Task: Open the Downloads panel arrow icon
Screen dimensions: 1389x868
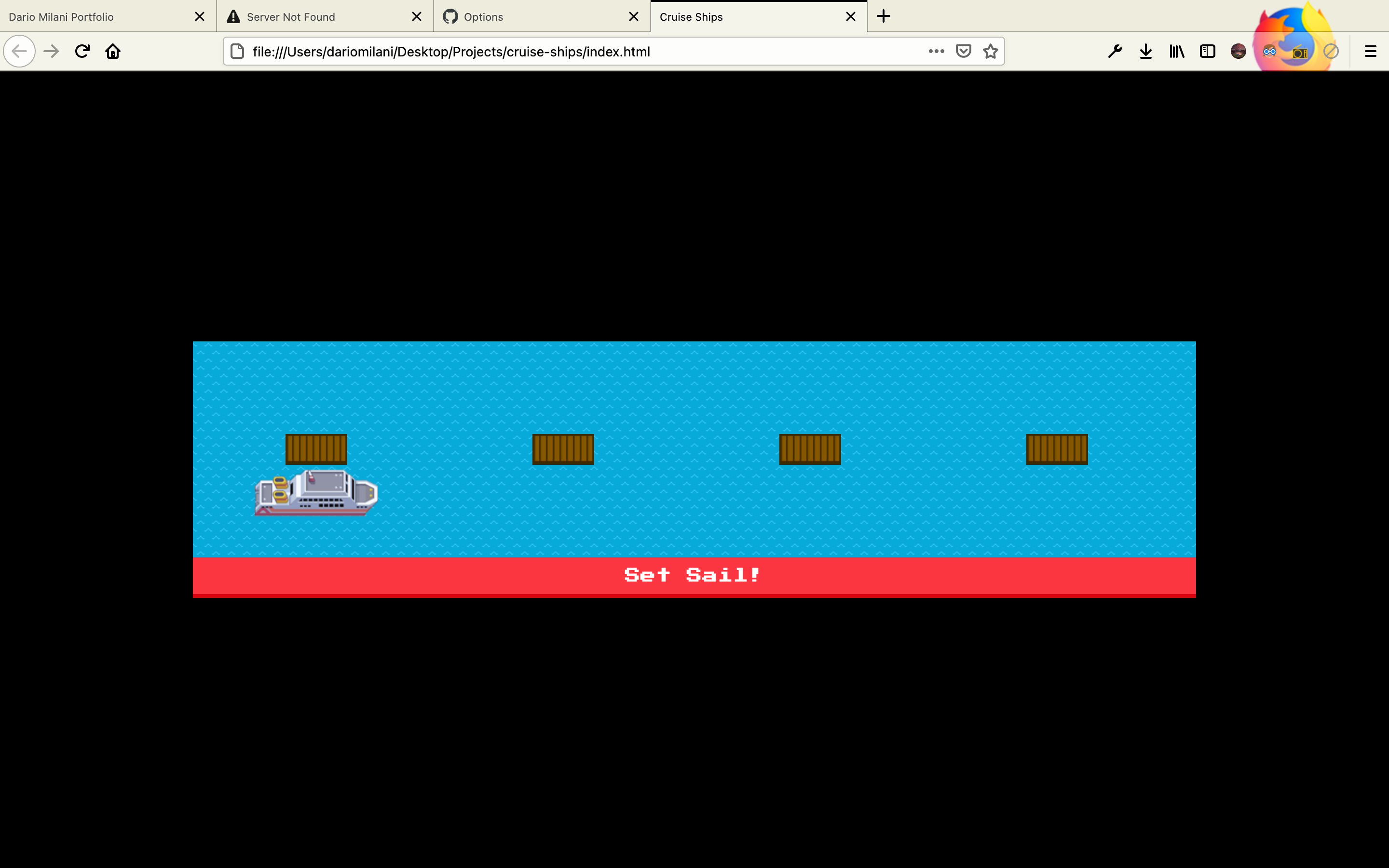Action: [x=1145, y=51]
